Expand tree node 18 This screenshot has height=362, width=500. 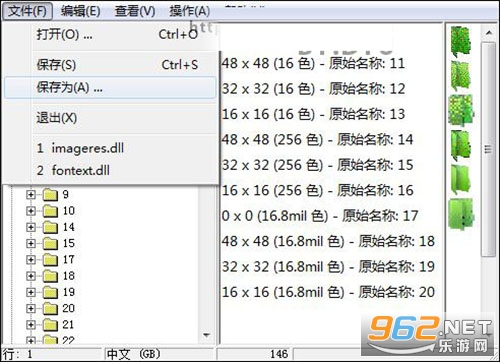(x=31, y=276)
